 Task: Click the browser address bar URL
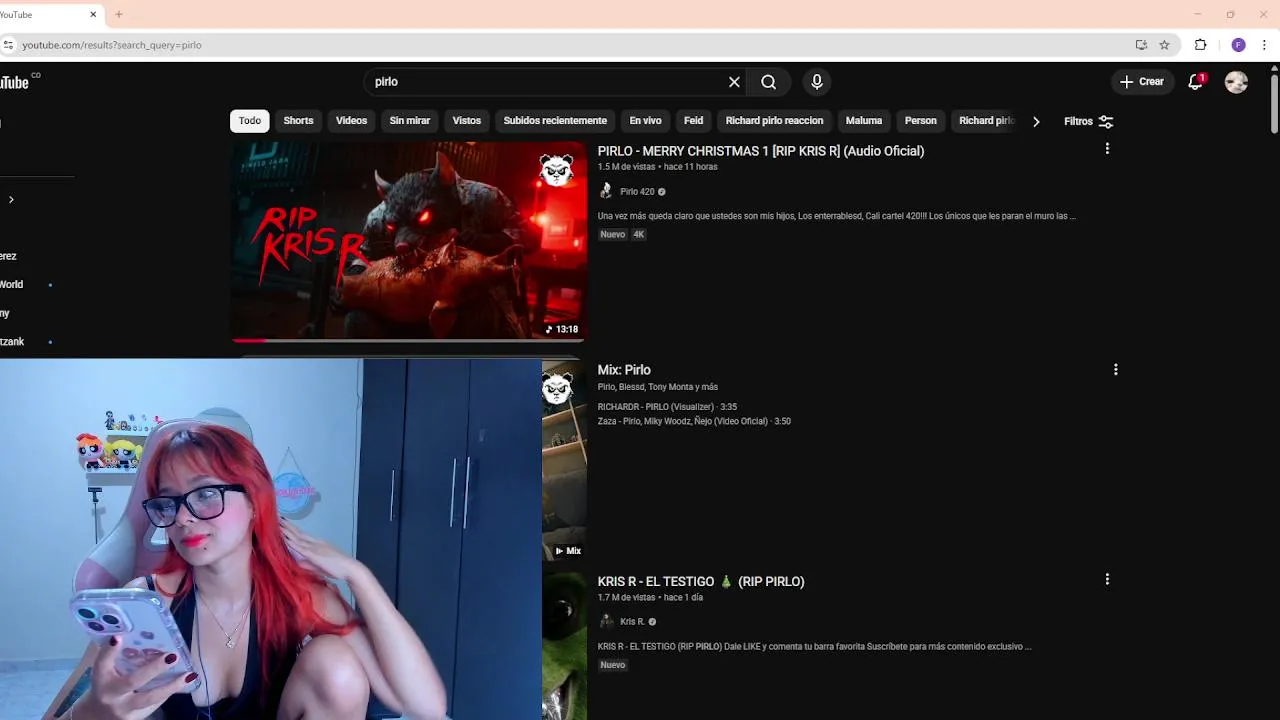coord(112,45)
